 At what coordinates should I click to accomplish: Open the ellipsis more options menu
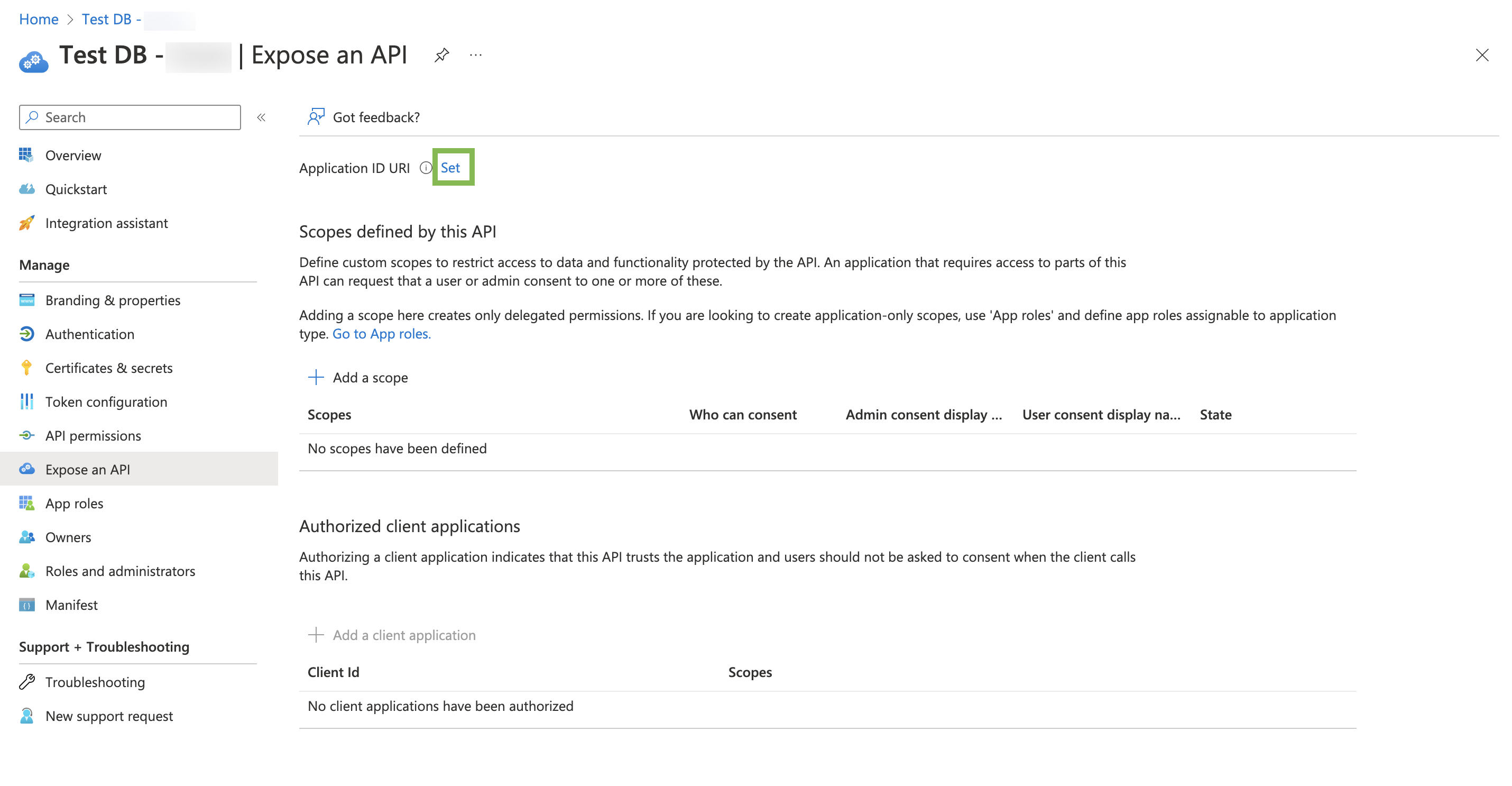[475, 55]
